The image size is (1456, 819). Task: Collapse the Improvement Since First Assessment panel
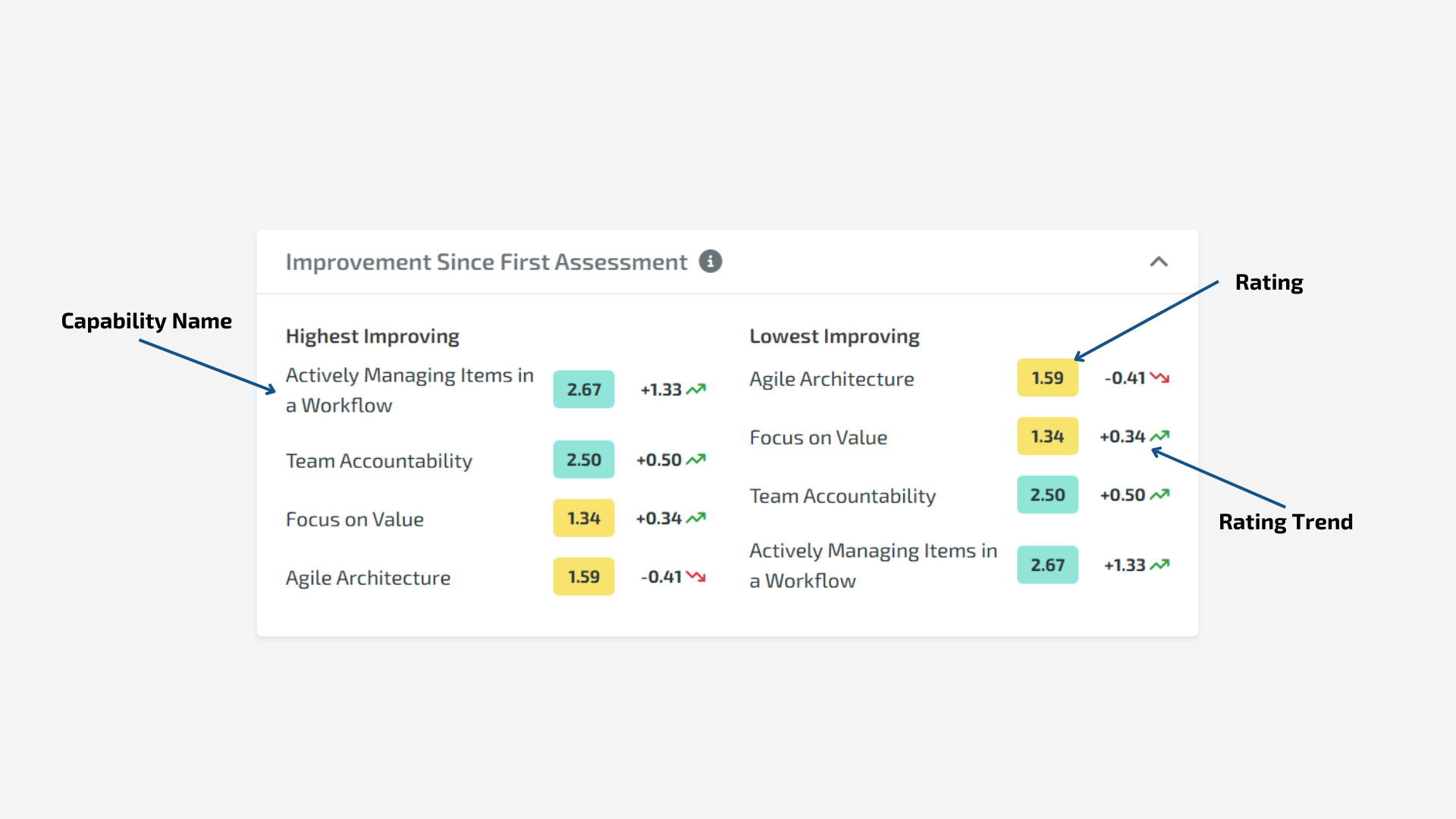point(1158,262)
